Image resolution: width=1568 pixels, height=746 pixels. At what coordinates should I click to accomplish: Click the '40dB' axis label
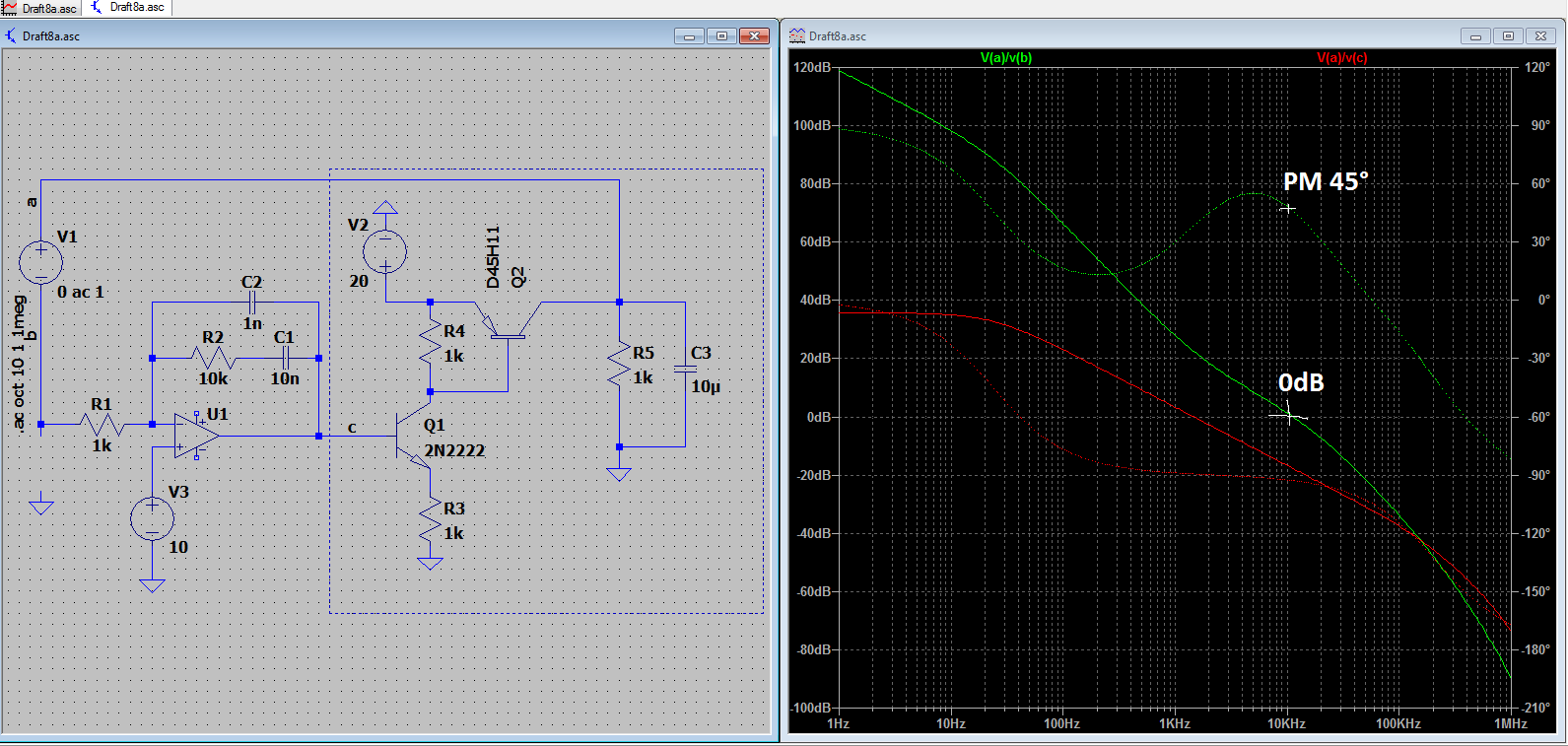815,300
